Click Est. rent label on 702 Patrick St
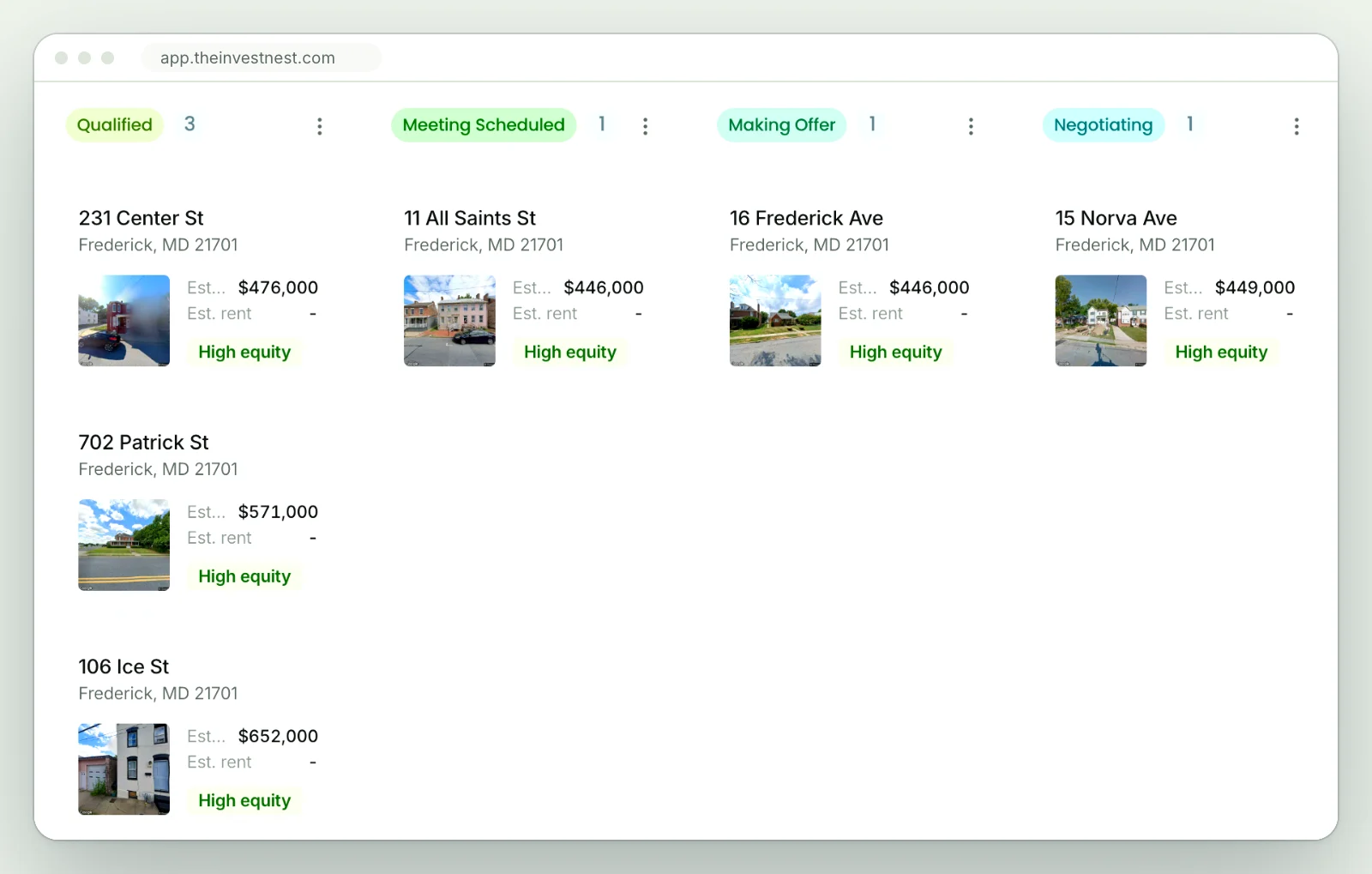The width and height of the screenshot is (1372, 874). coord(220,538)
